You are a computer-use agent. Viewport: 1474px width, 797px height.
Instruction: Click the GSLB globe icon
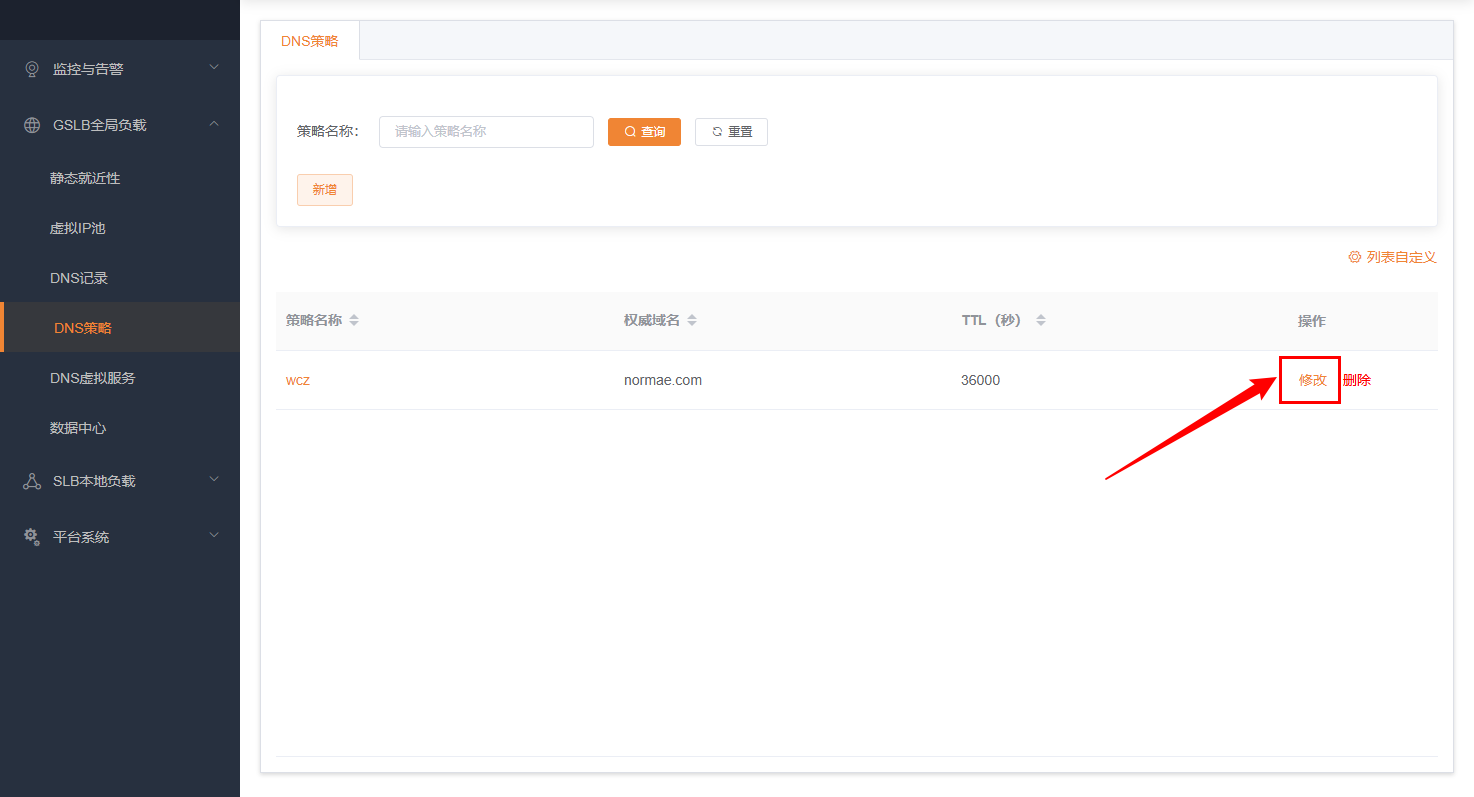(x=32, y=125)
